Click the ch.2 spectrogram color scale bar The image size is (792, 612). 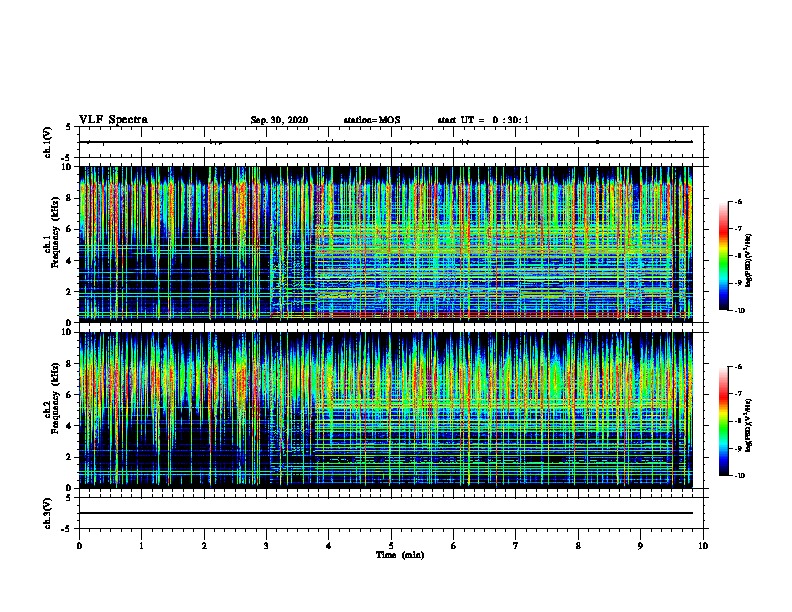[x=723, y=421]
